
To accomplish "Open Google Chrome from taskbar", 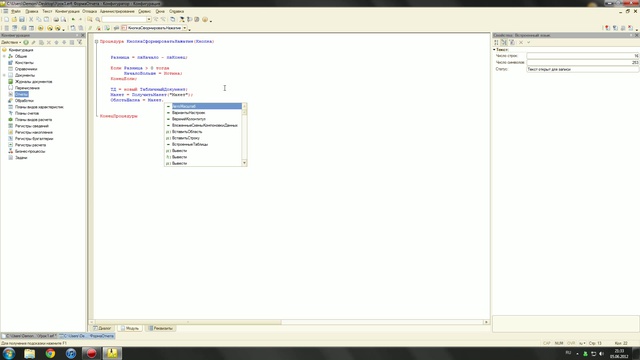I will click(x=50, y=353).
